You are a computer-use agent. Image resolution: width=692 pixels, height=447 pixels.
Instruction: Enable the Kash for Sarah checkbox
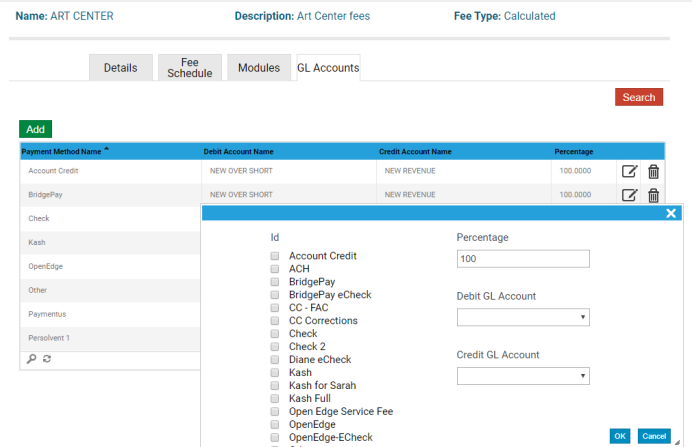pyautogui.click(x=274, y=386)
